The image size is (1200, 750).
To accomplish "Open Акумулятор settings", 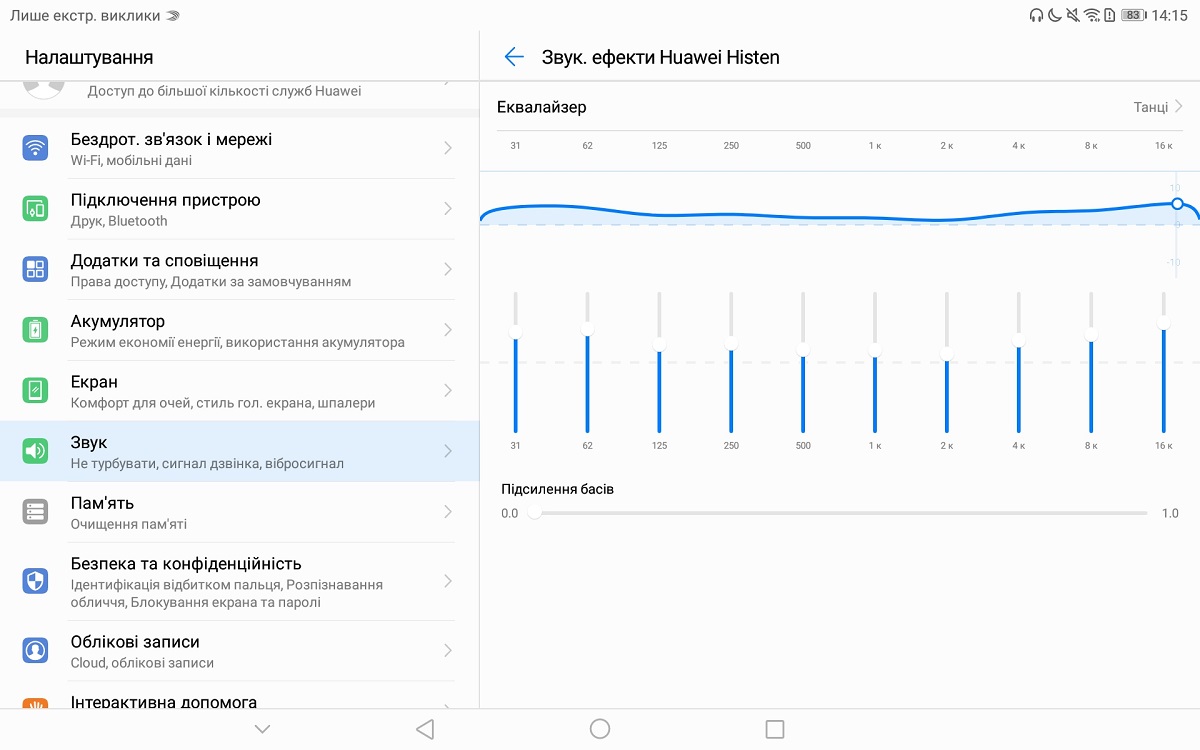I will click(240, 330).
